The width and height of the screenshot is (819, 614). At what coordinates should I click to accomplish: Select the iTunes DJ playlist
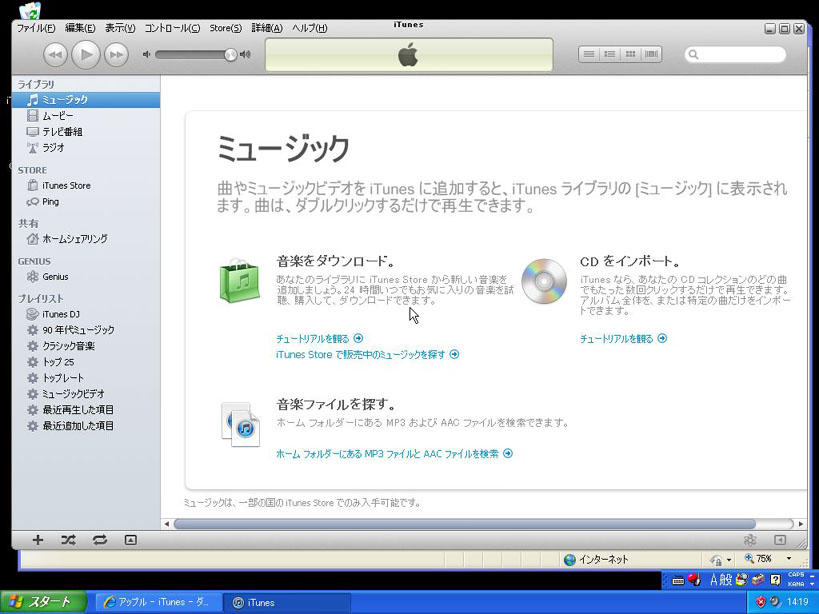[x=86, y=314]
